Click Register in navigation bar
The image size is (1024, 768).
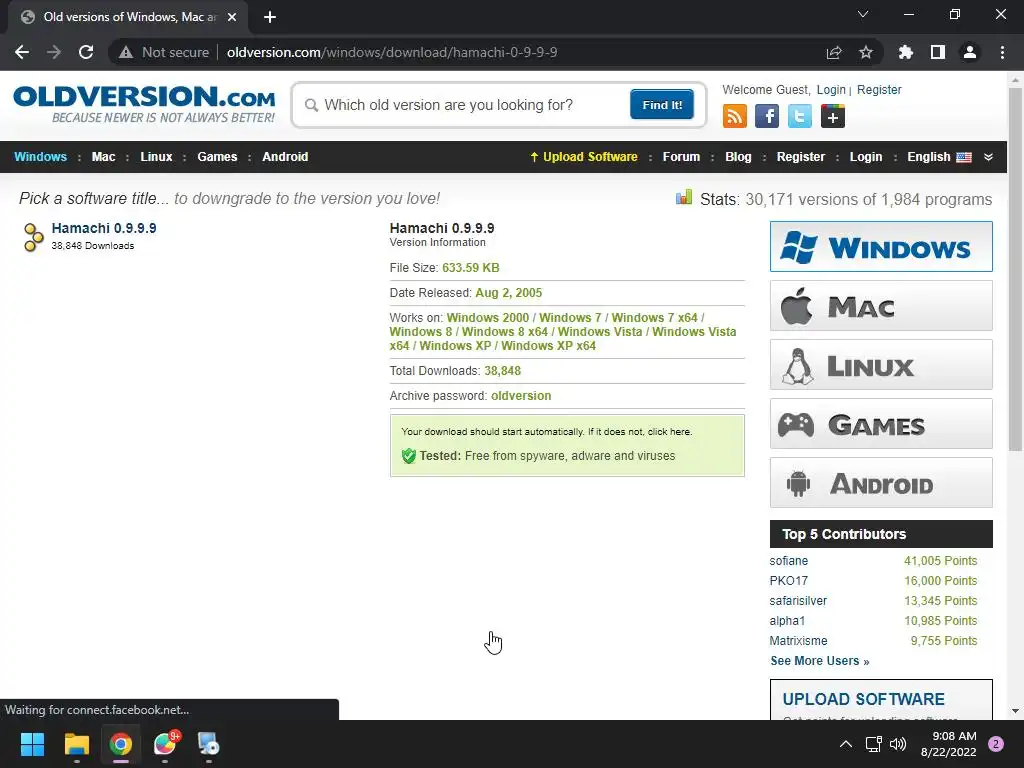(801, 157)
